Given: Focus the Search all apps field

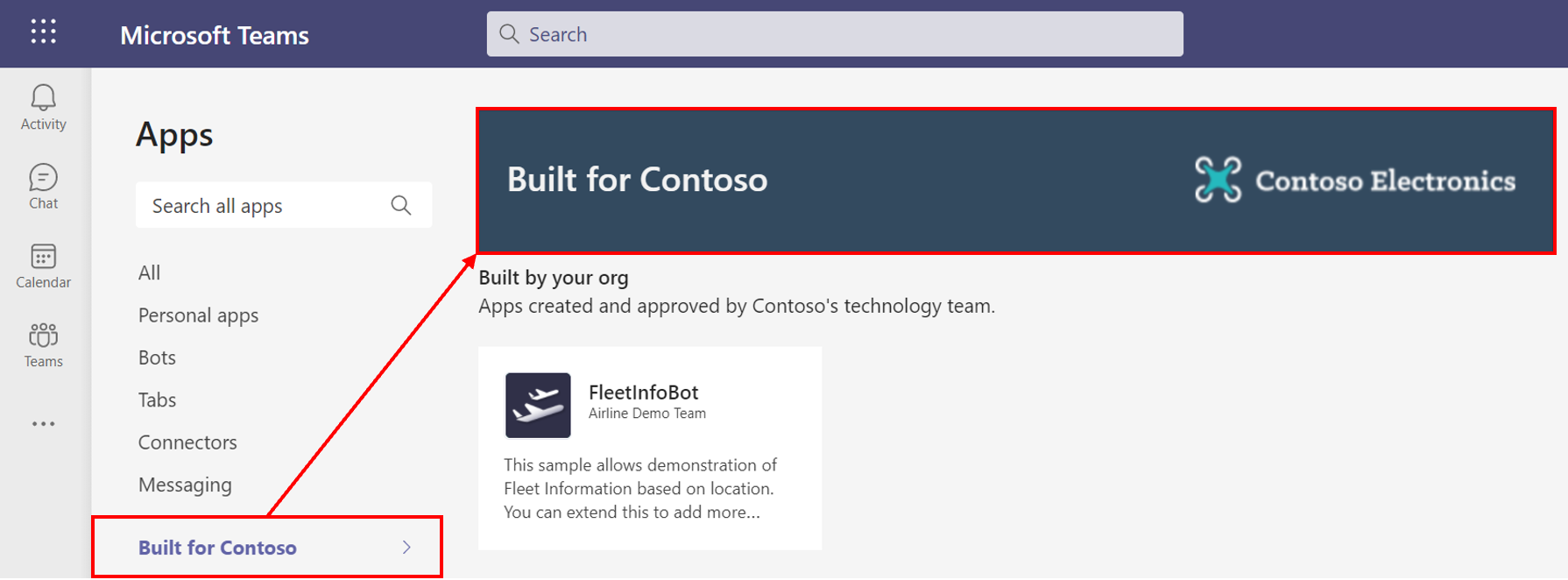Looking at the screenshot, I should pyautogui.click(x=284, y=205).
